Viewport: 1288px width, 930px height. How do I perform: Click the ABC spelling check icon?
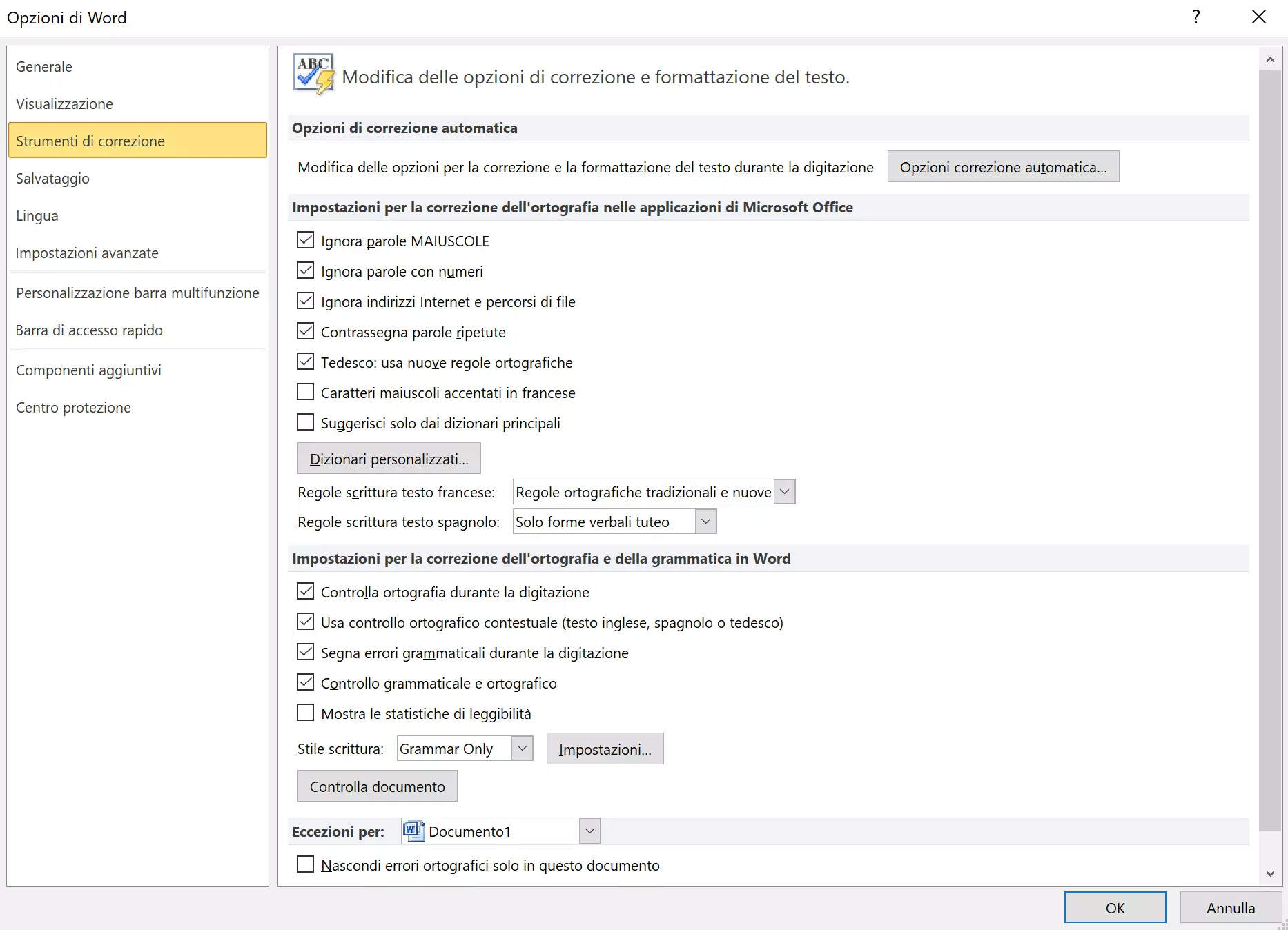point(314,75)
